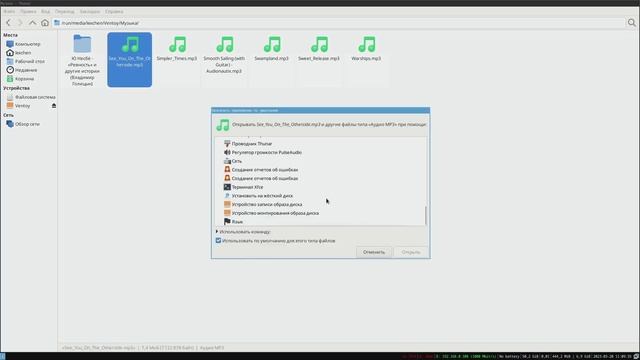Open the Справка menu
The image size is (640, 360).
point(114,11)
